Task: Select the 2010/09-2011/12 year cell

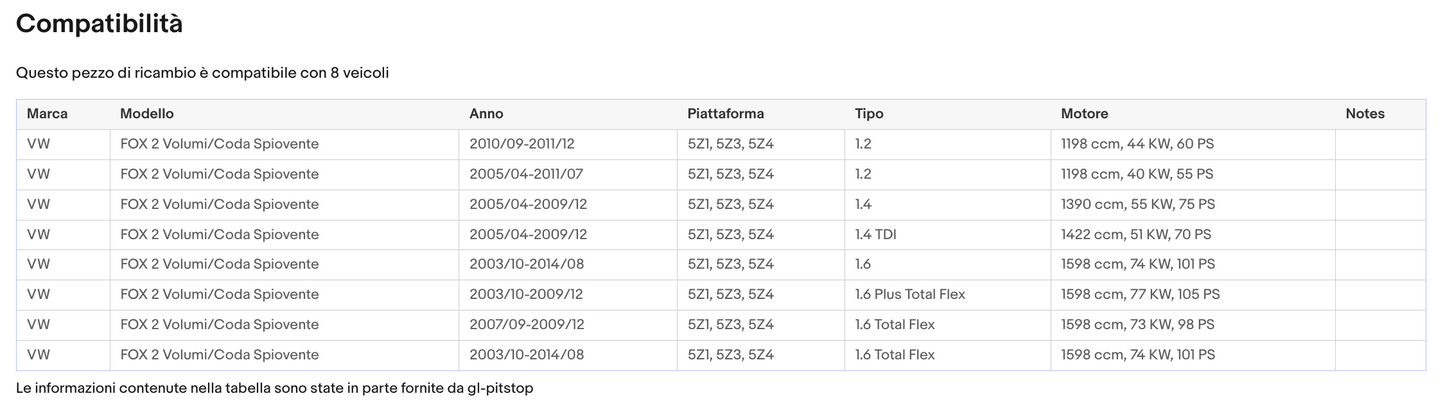Action: (521, 144)
